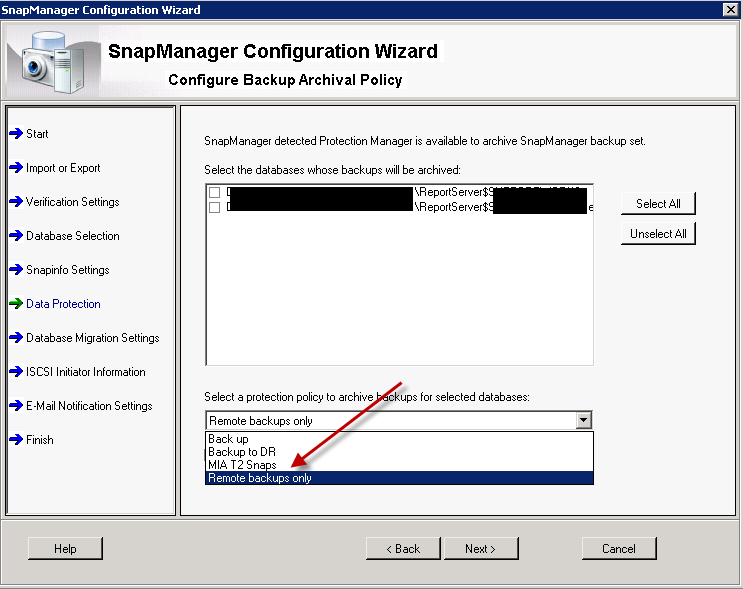
Task: Select the first ReportServer database row text
Action: [410, 192]
